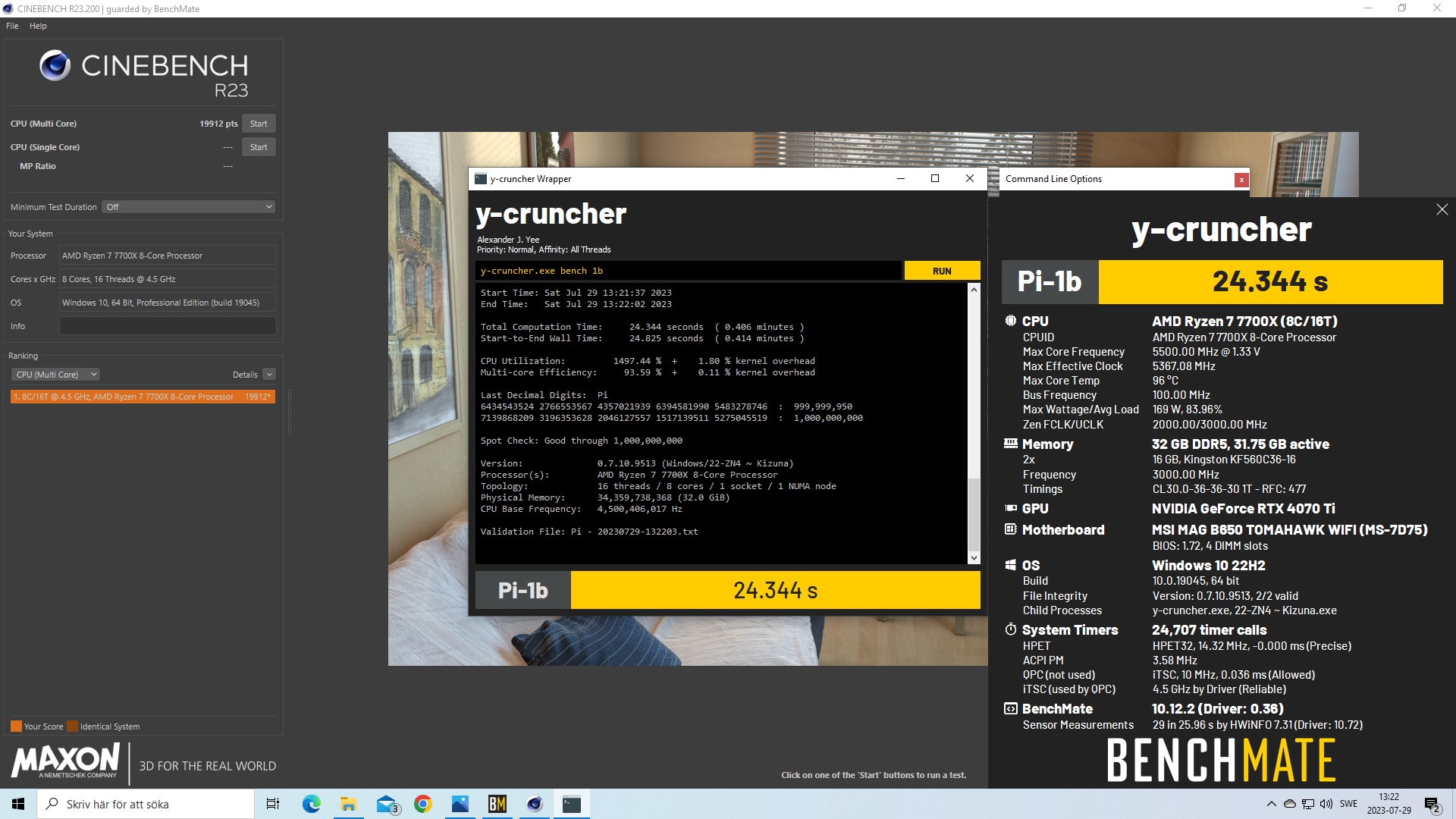The width and height of the screenshot is (1456, 819).
Task: Click the Max Core Temp 96 °C value
Action: point(1166,381)
